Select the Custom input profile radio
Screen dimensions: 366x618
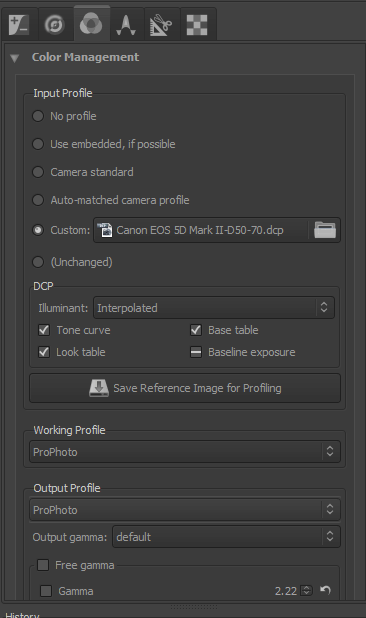point(38,230)
